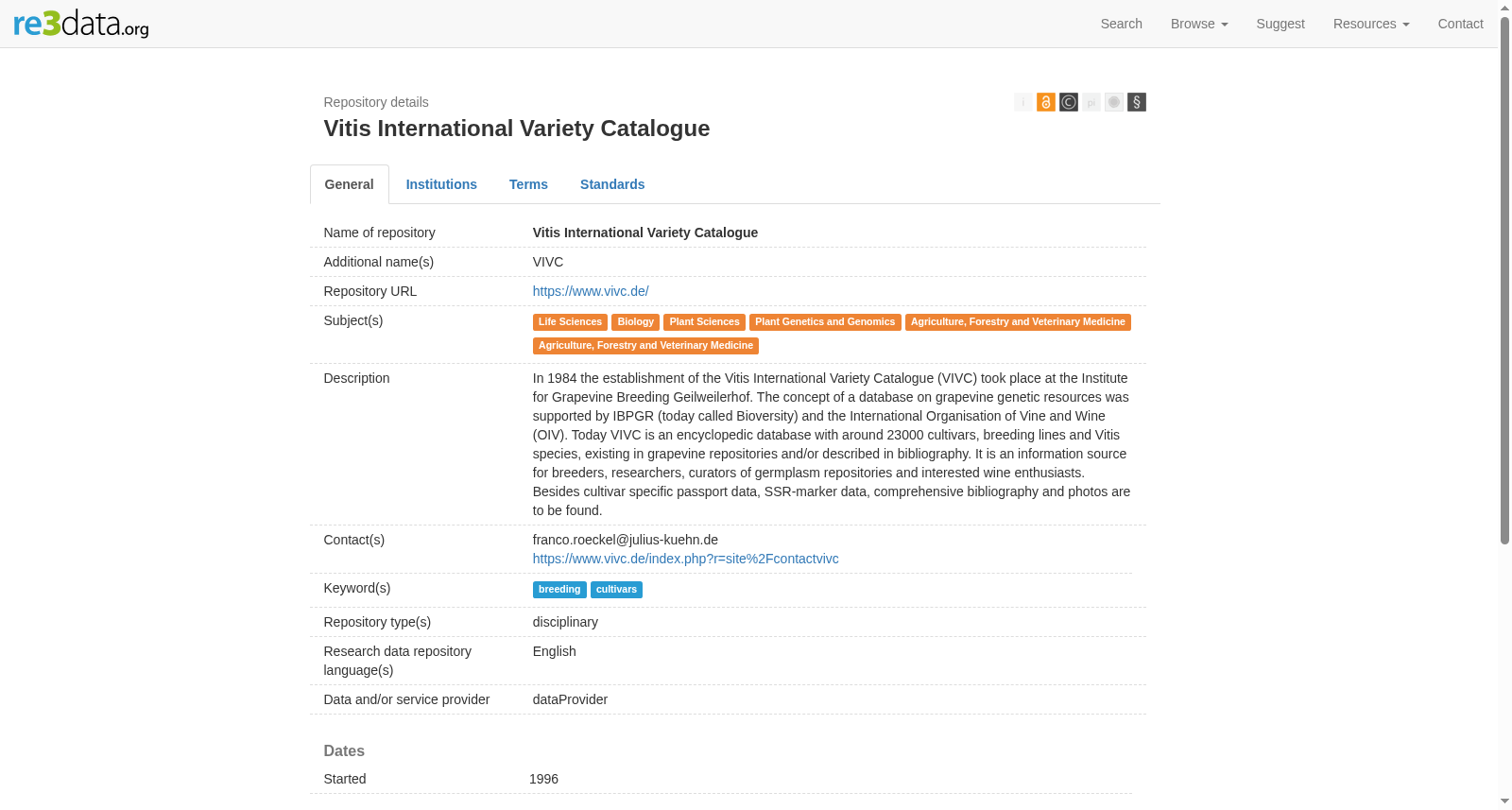Click the breeding keyword tag
This screenshot has height=810, width=1512.
[559, 590]
